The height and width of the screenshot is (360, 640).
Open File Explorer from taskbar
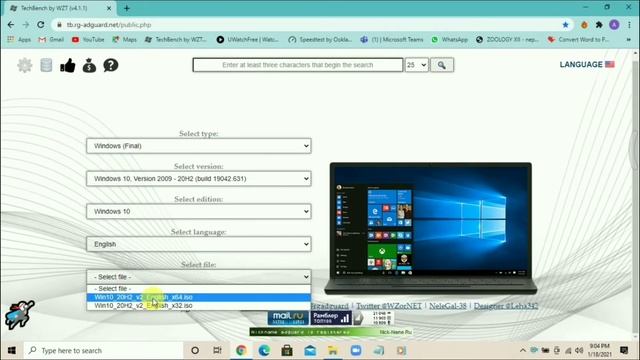tap(333, 350)
